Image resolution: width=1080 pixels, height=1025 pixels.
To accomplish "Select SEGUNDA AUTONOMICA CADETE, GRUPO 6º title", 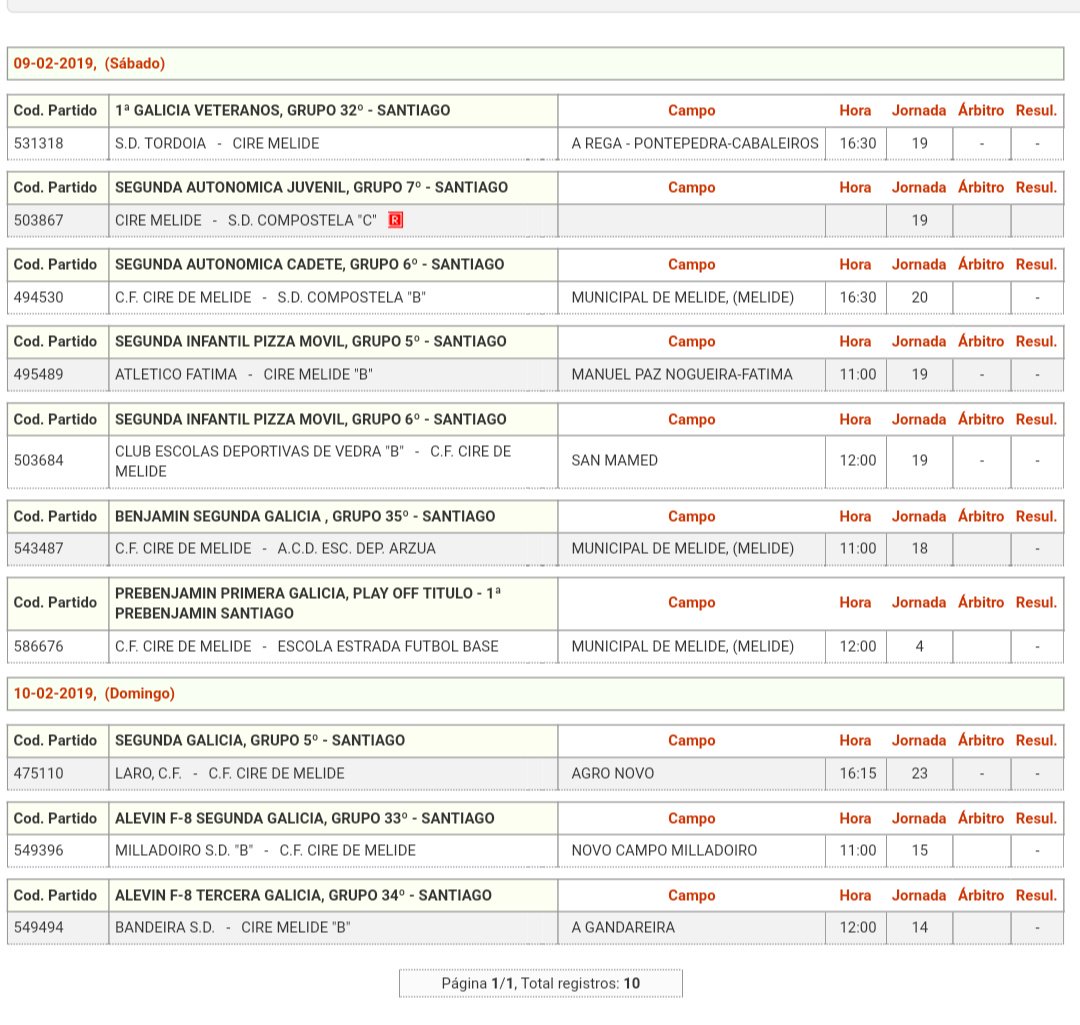I will [309, 265].
